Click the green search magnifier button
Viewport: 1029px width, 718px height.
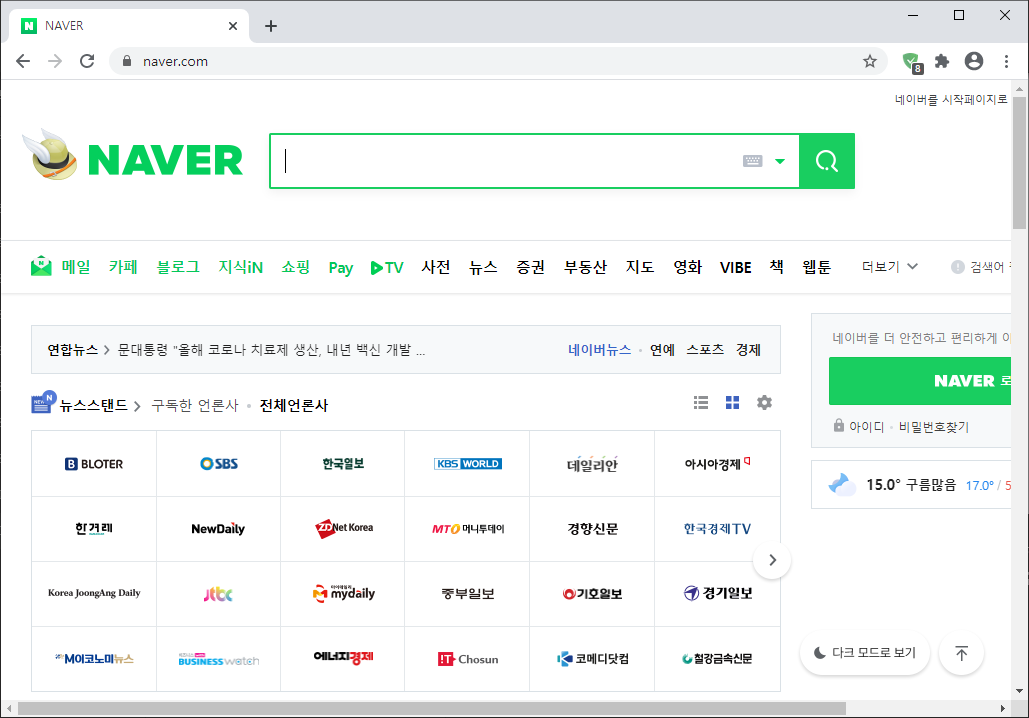(x=827, y=161)
